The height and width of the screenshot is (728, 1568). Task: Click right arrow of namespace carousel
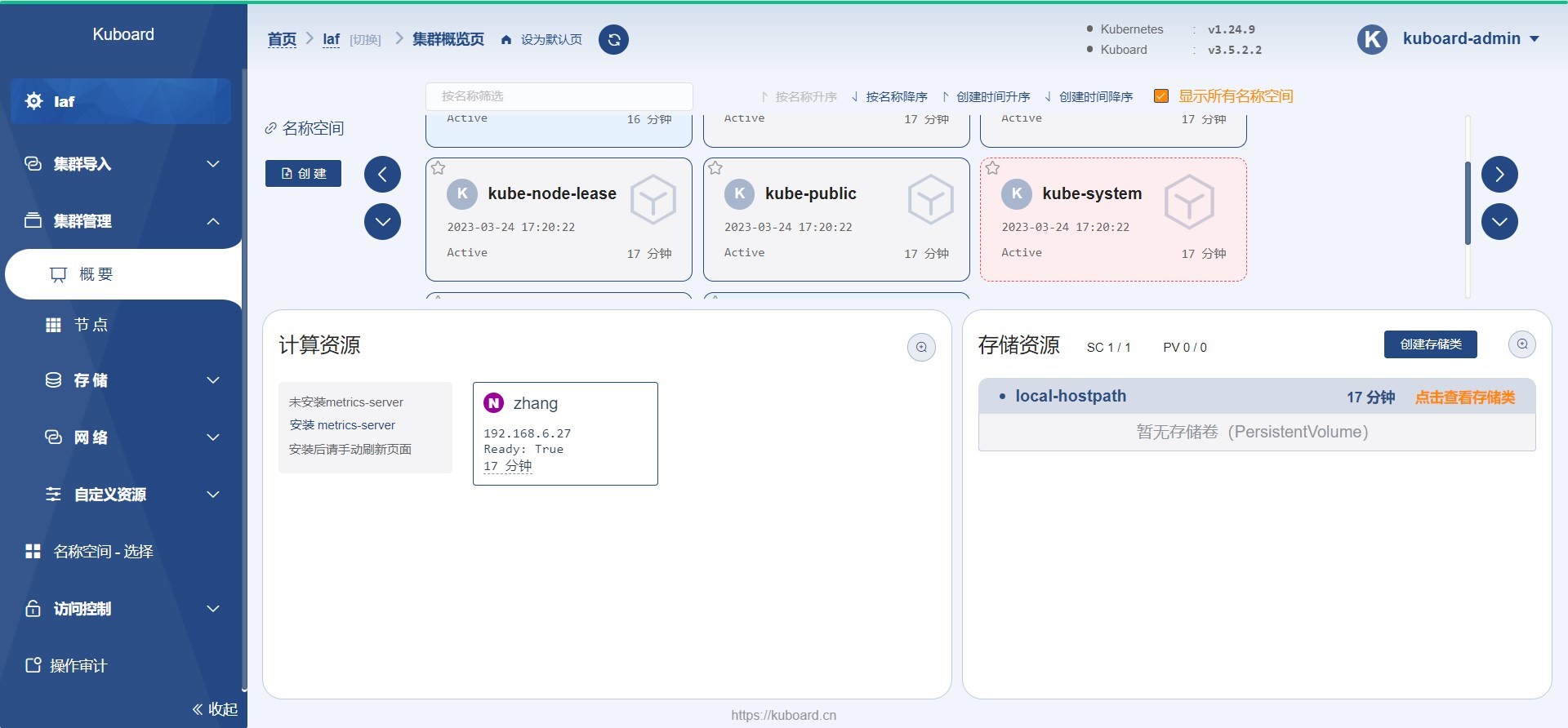coord(1499,174)
